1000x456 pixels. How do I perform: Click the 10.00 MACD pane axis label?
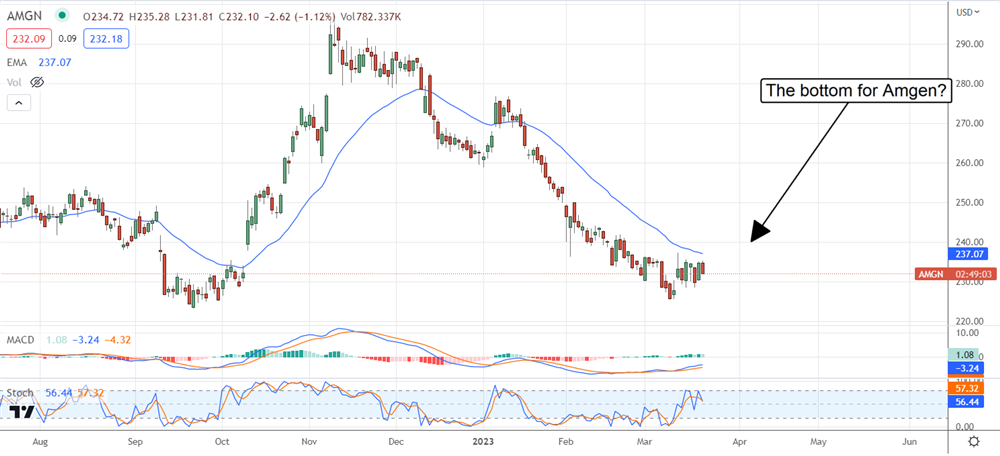tap(967, 332)
